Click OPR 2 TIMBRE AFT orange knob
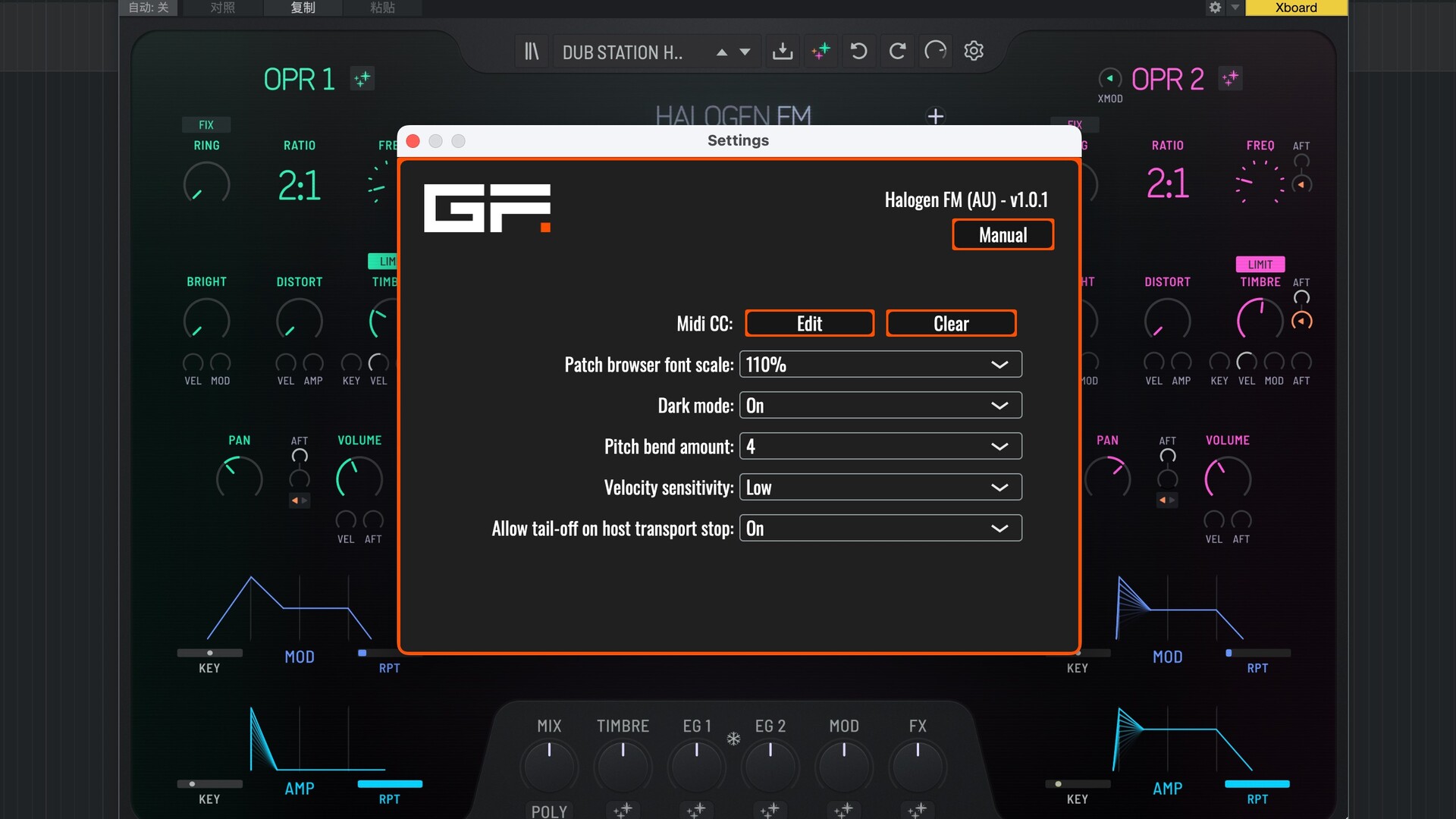 click(x=1301, y=321)
